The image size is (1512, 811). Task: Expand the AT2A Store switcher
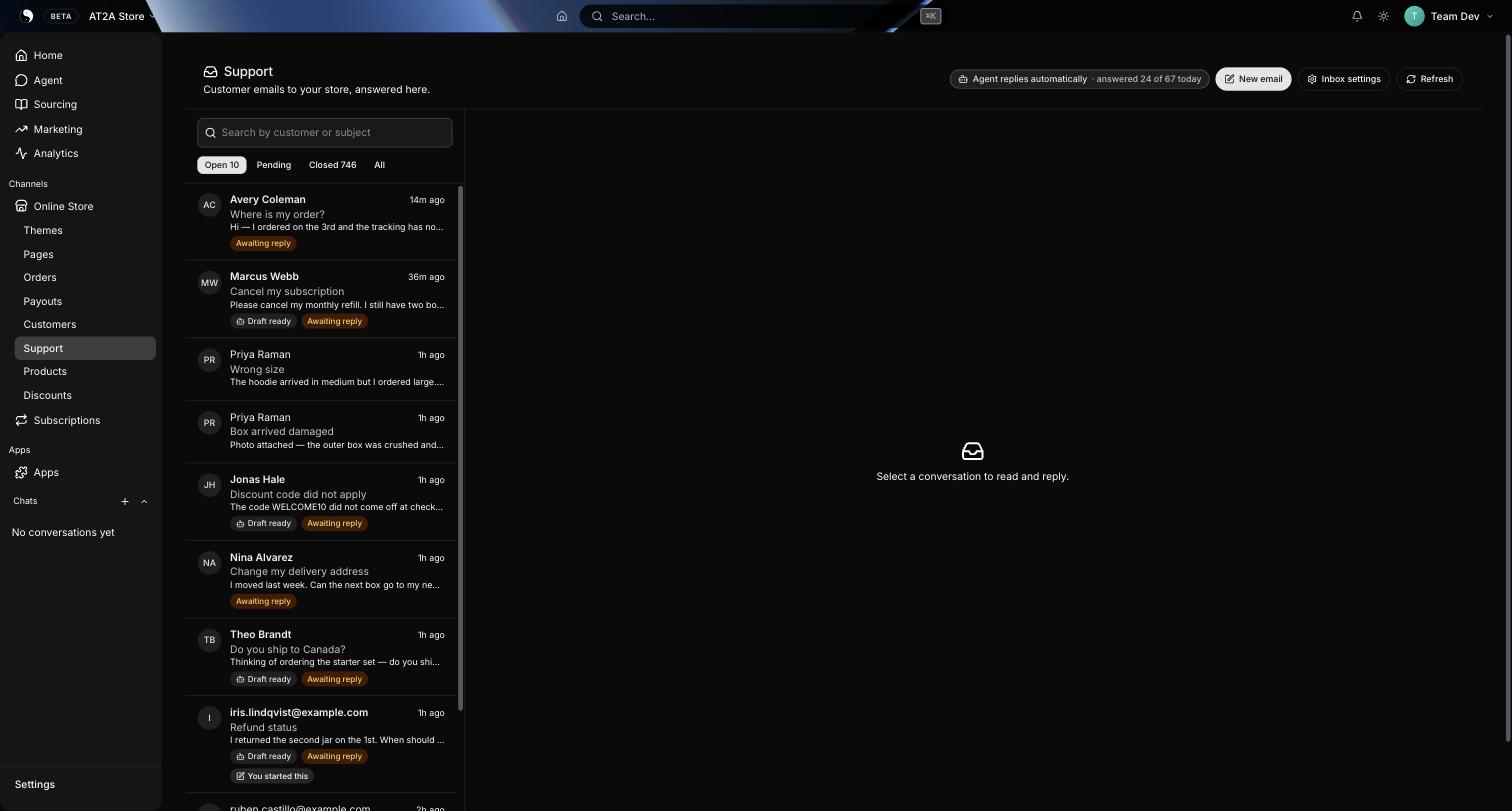(x=122, y=16)
